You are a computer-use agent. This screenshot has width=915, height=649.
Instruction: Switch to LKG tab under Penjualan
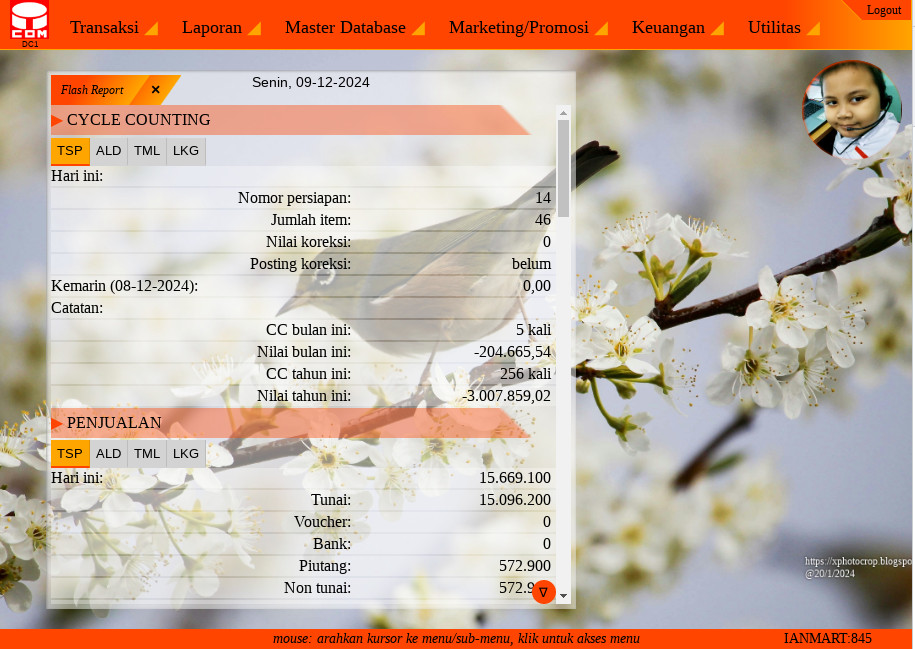click(186, 454)
